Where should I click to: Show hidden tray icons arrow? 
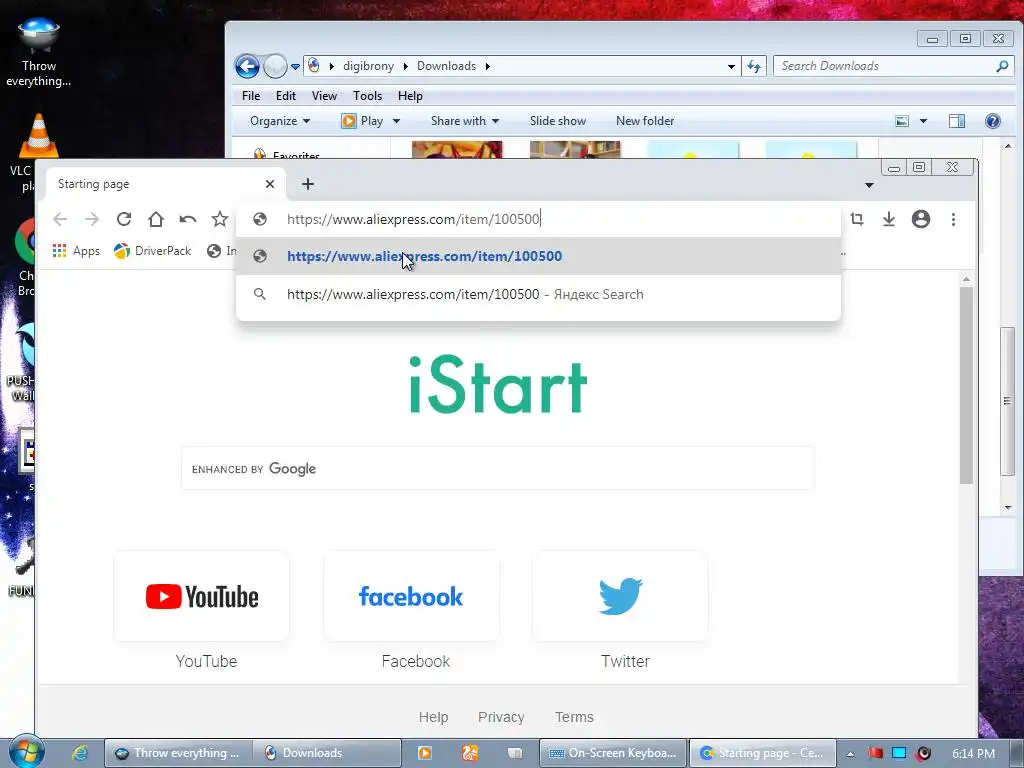(850, 754)
